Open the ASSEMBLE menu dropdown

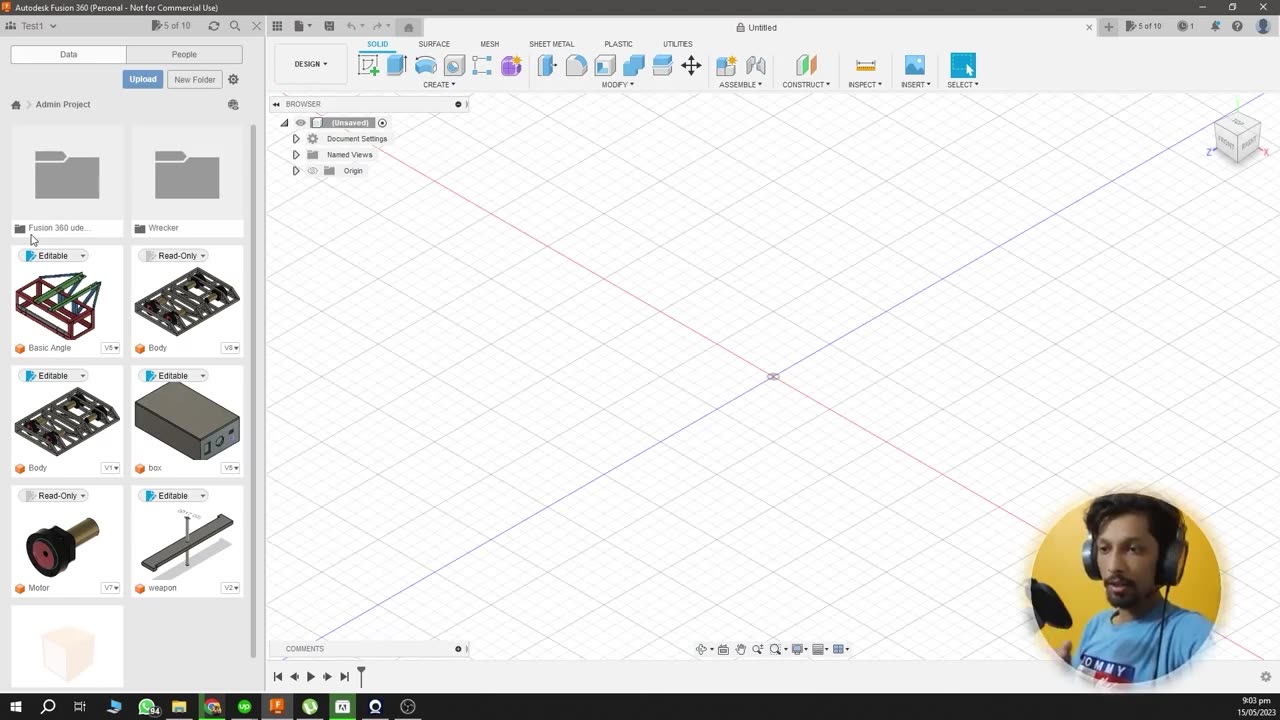[x=741, y=85]
